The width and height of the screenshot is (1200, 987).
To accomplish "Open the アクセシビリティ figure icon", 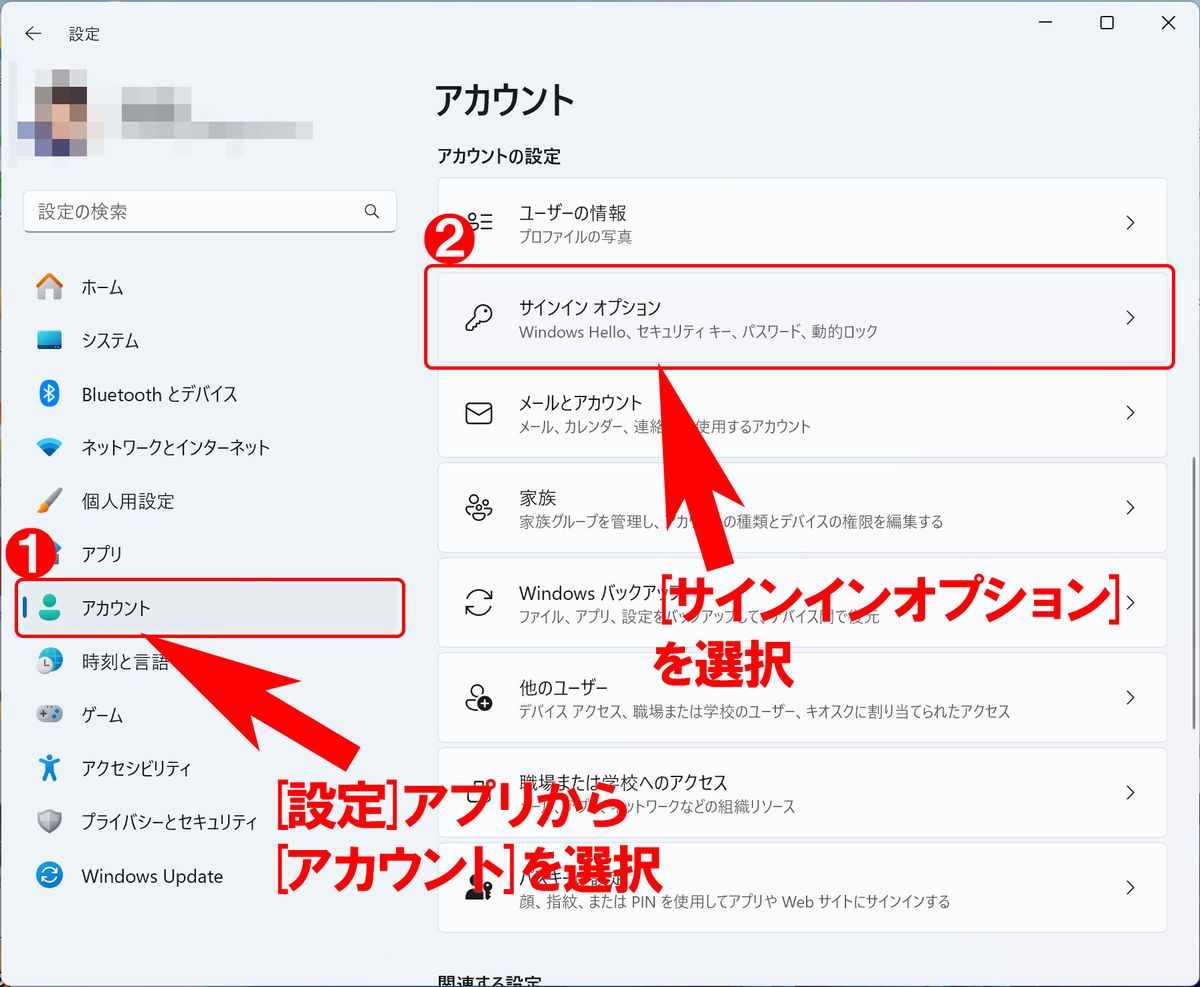I will coord(49,768).
